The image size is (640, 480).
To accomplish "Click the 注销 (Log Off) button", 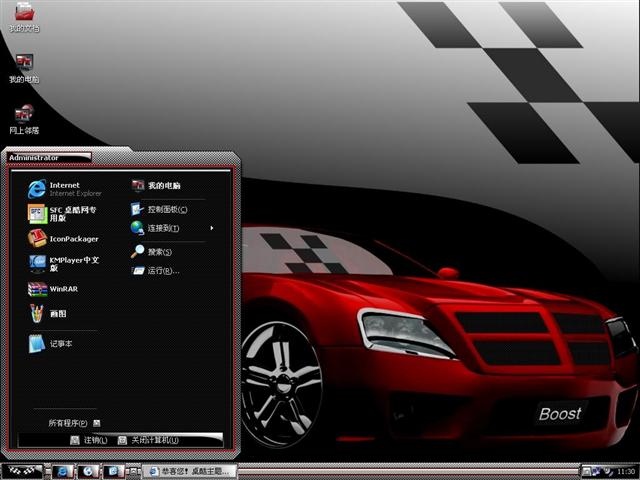I will tap(89, 440).
